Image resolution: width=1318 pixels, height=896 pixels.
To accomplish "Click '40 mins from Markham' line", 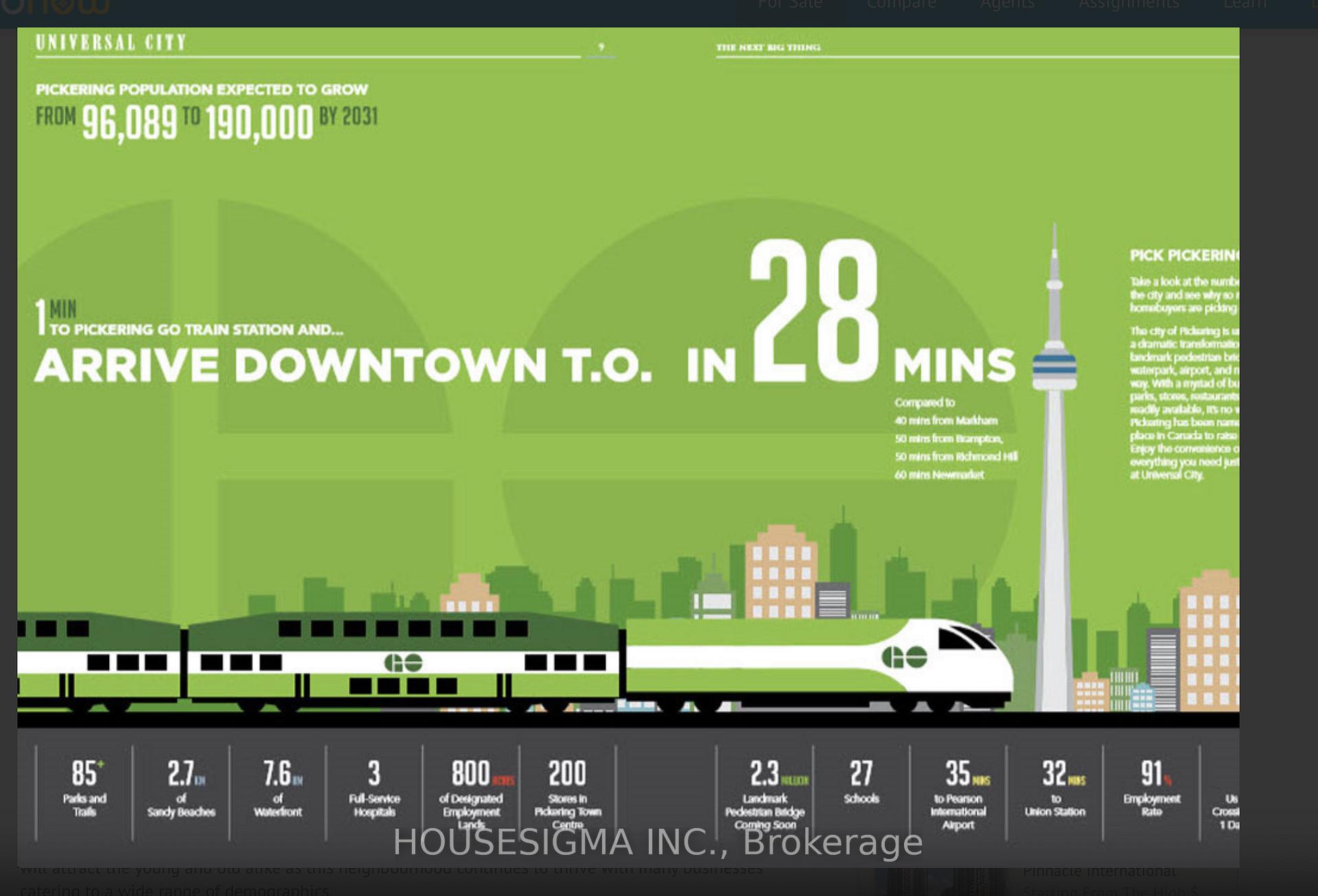I will 946,420.
